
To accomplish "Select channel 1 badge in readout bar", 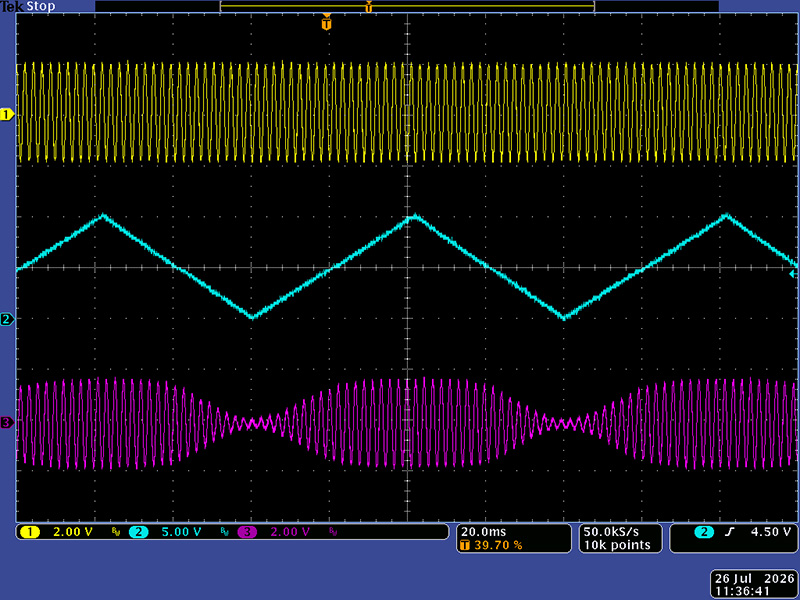I will [x=30, y=532].
